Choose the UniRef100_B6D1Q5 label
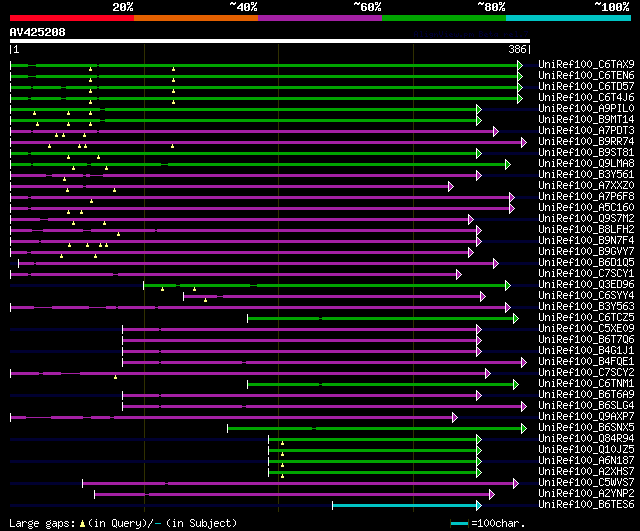This screenshot has height=531, width=640. pos(586,263)
